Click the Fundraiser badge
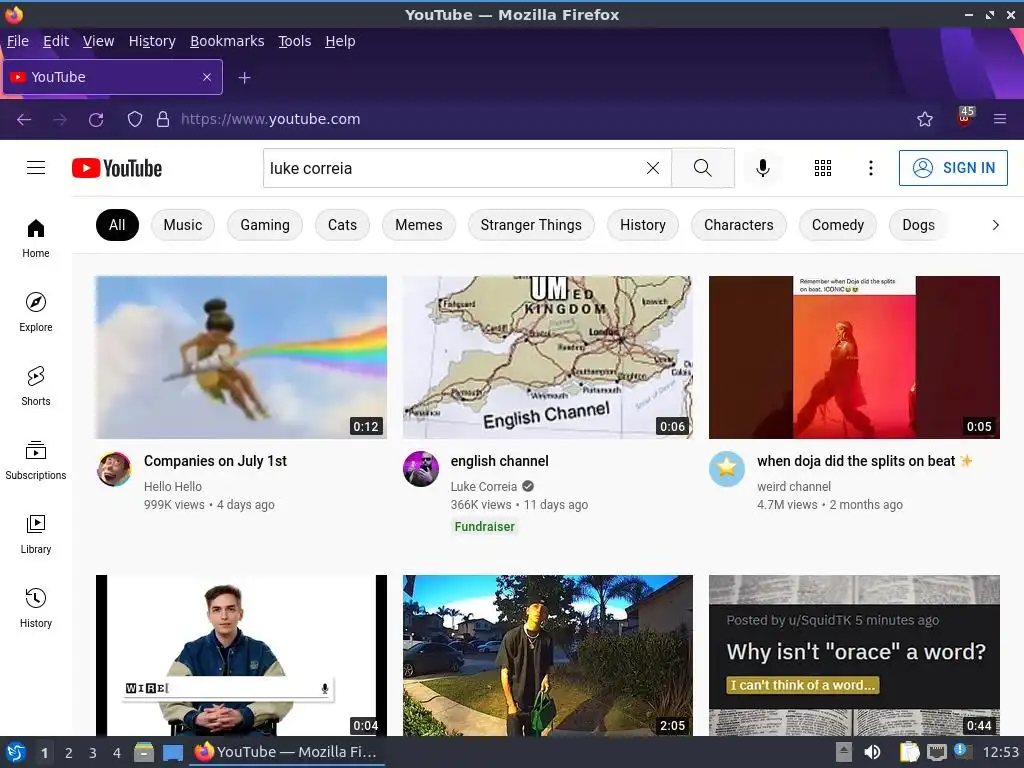Image resolution: width=1024 pixels, height=768 pixels. click(x=485, y=526)
